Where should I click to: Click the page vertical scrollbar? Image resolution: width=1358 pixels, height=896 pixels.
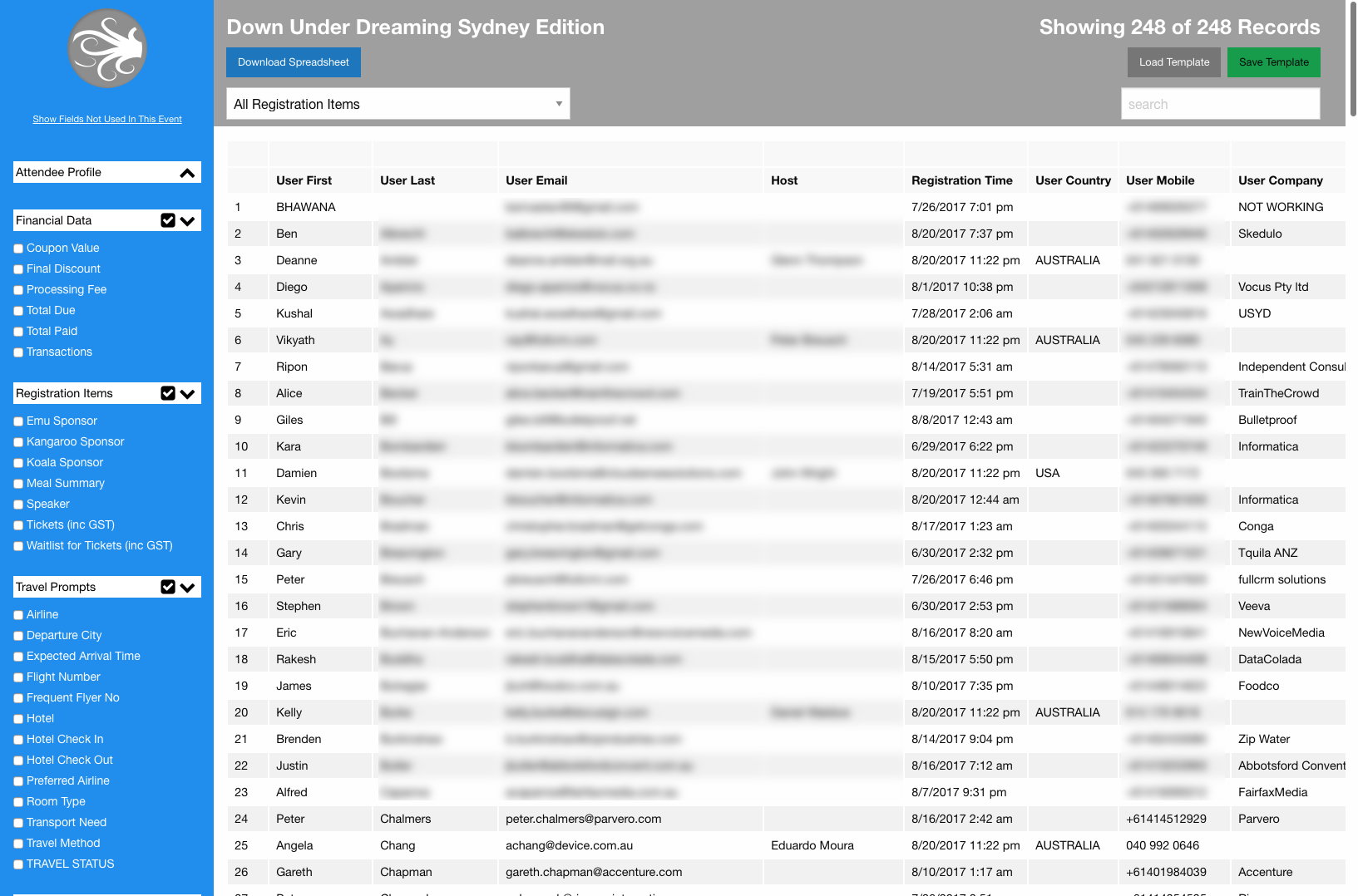[x=1352, y=58]
